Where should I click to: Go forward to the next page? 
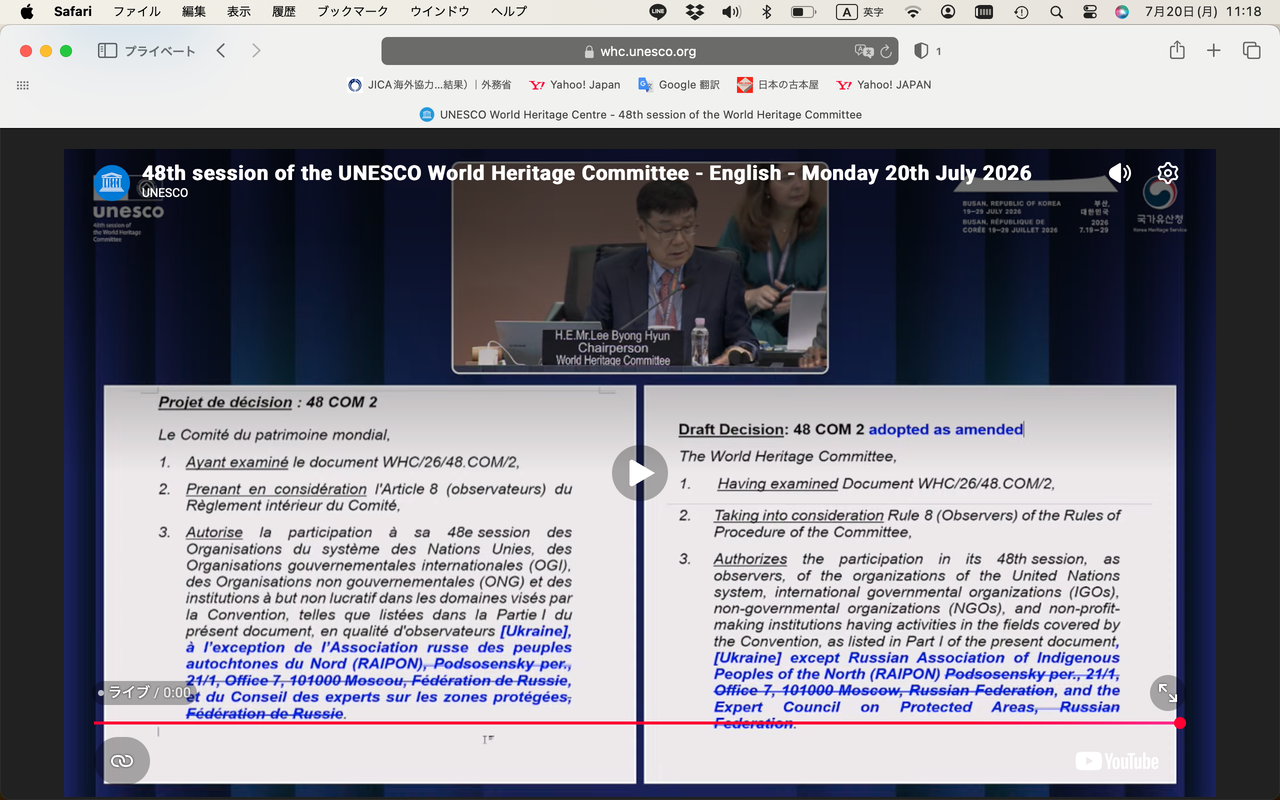coord(256,51)
